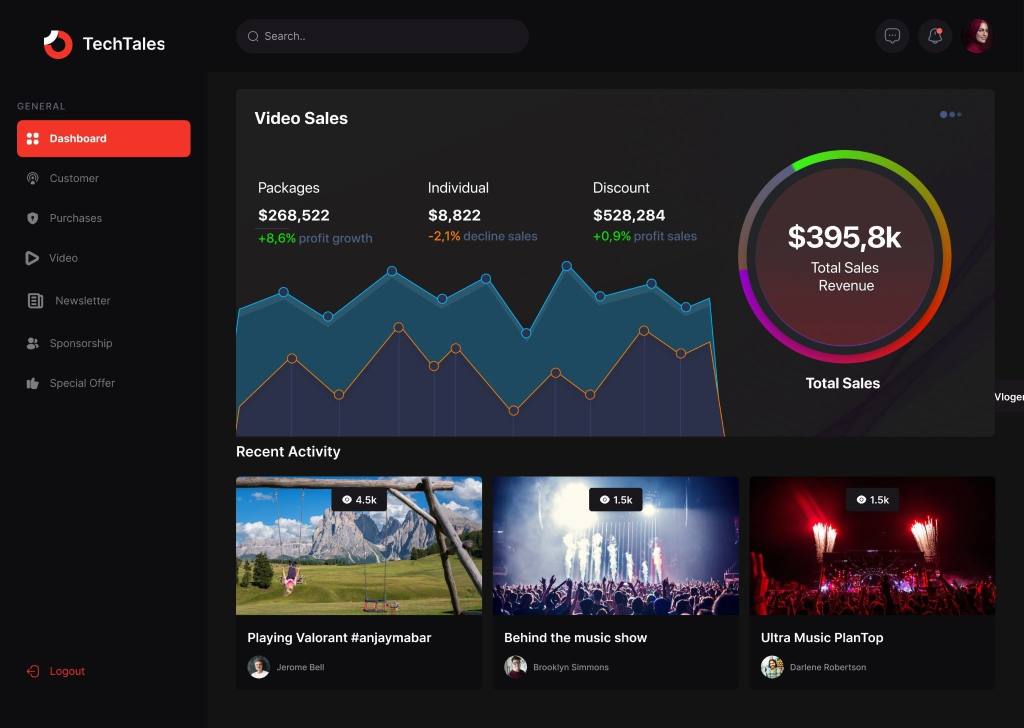
Task: Focus the Search input field
Action: tap(382, 36)
